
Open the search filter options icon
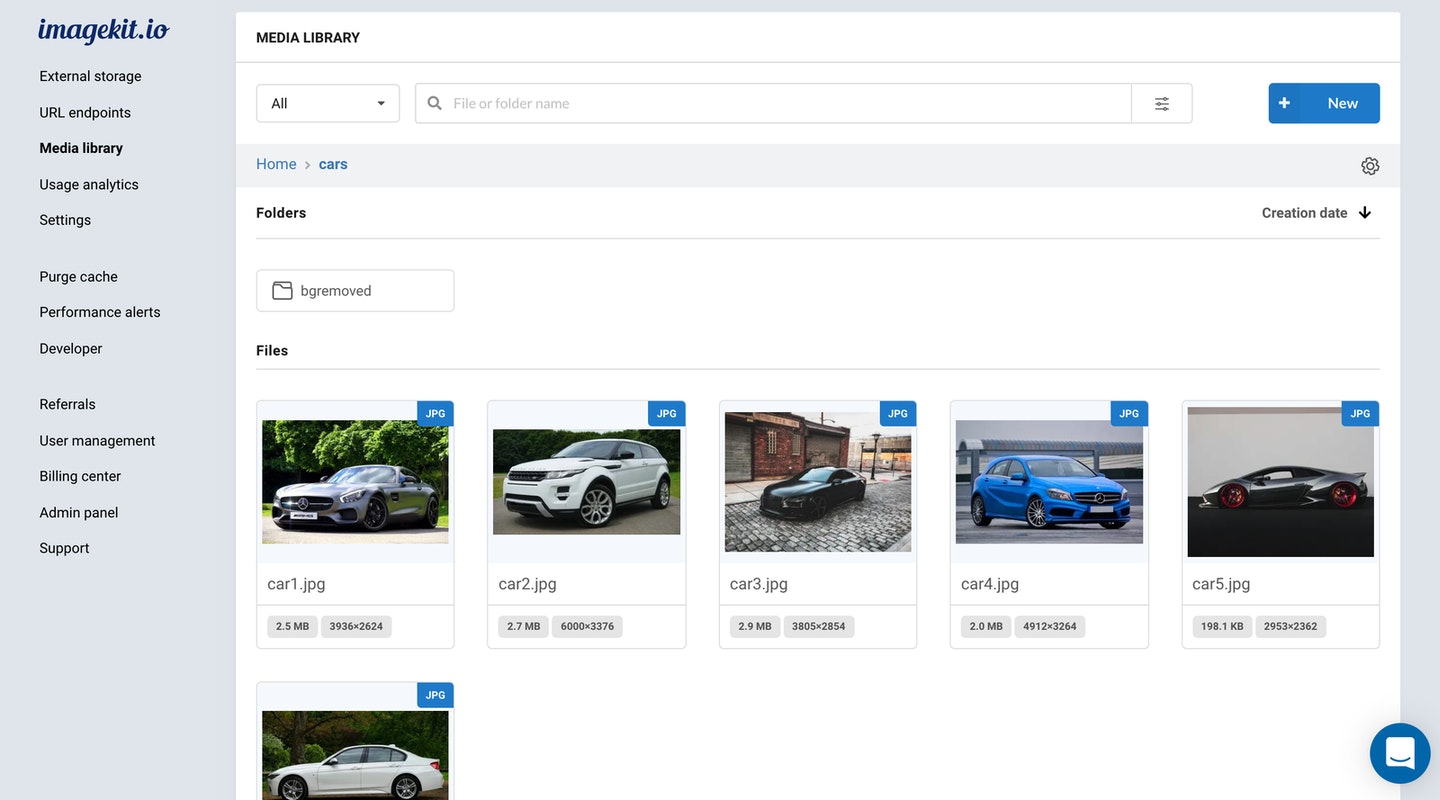(1162, 103)
